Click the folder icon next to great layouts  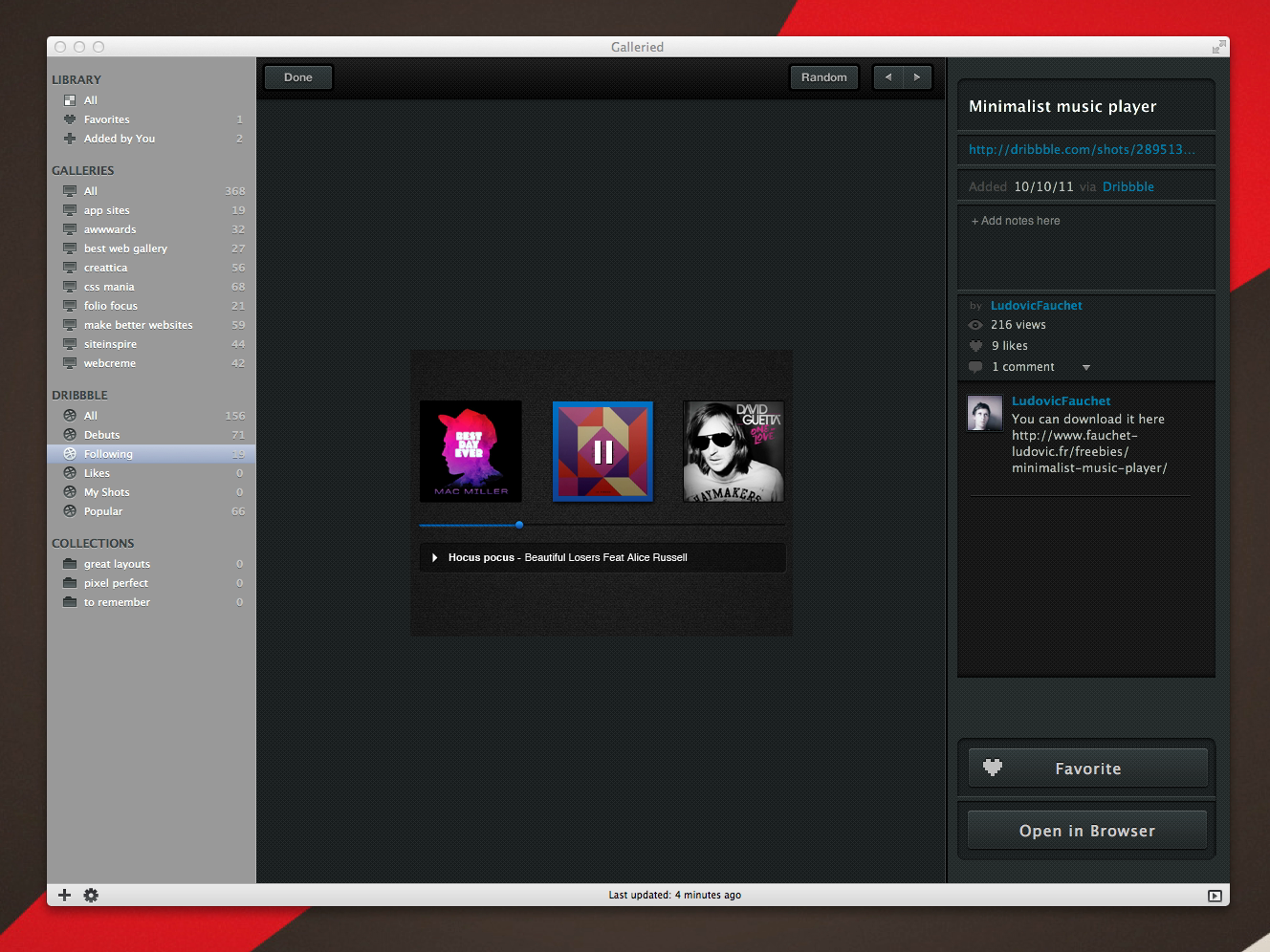70,564
